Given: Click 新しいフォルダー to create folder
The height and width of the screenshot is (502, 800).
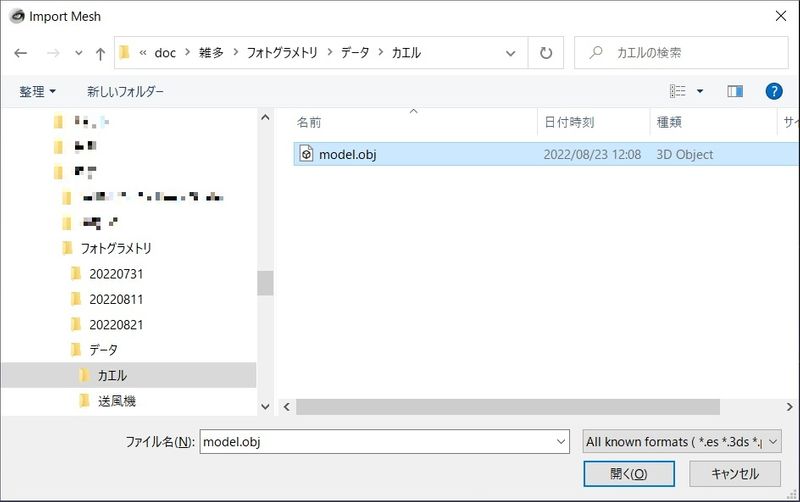Looking at the screenshot, I should tap(125, 91).
